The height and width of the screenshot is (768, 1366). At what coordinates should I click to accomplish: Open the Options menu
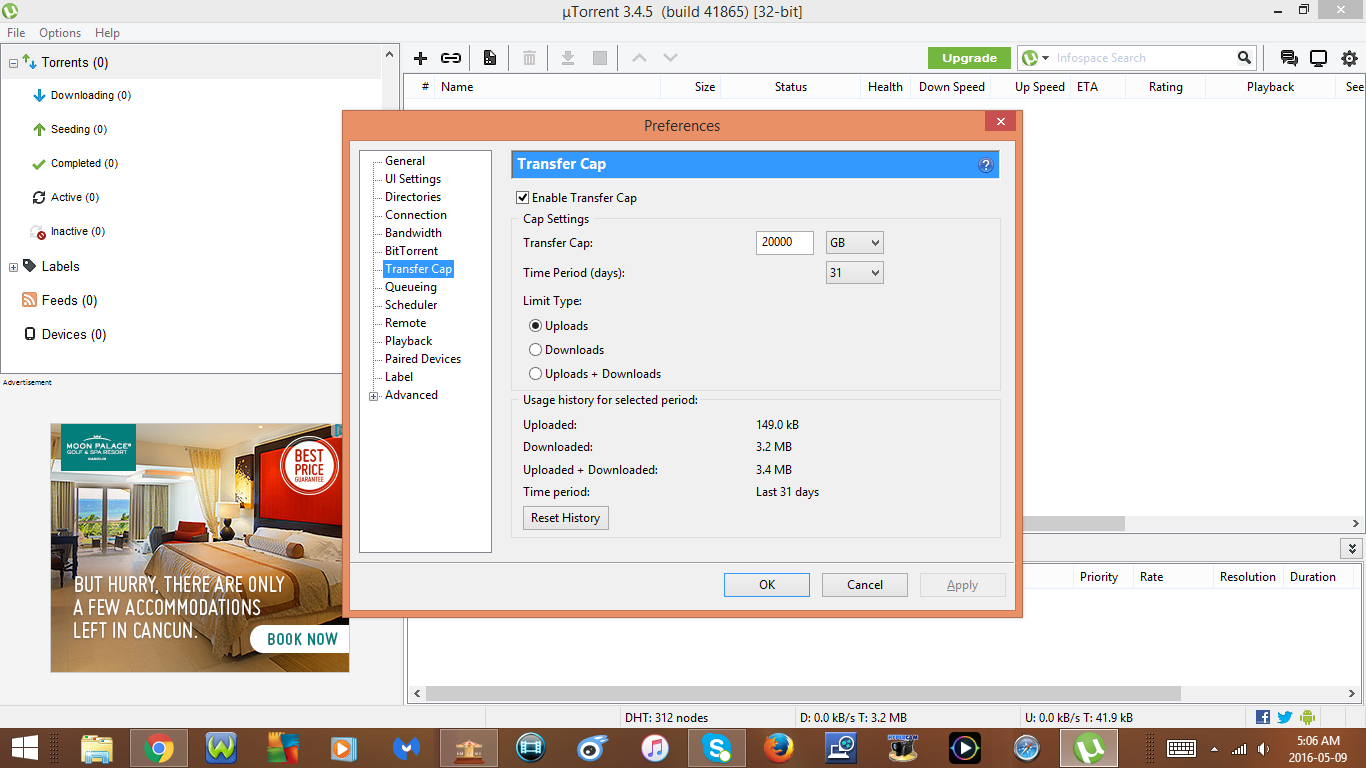[60, 33]
